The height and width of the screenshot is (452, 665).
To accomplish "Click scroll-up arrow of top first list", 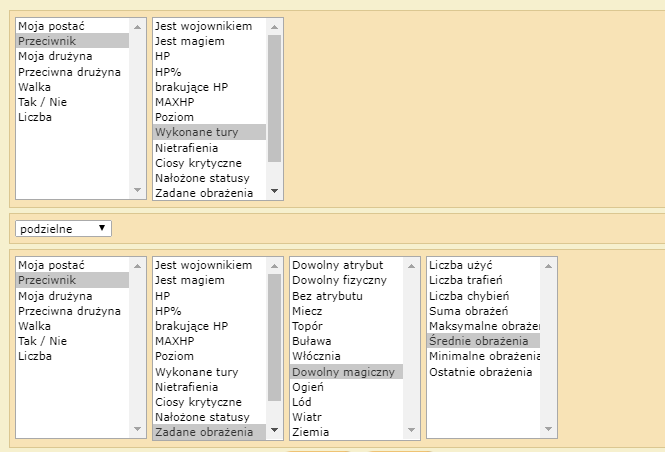I will (x=137, y=27).
